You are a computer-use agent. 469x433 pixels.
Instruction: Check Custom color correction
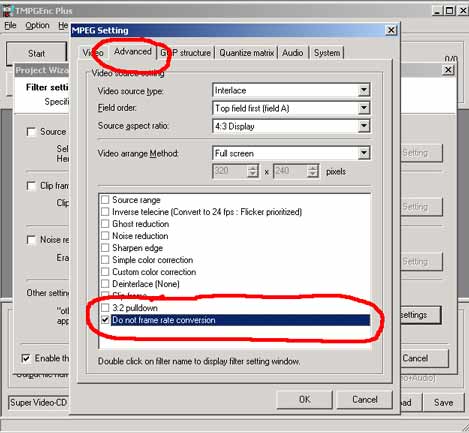click(x=105, y=272)
